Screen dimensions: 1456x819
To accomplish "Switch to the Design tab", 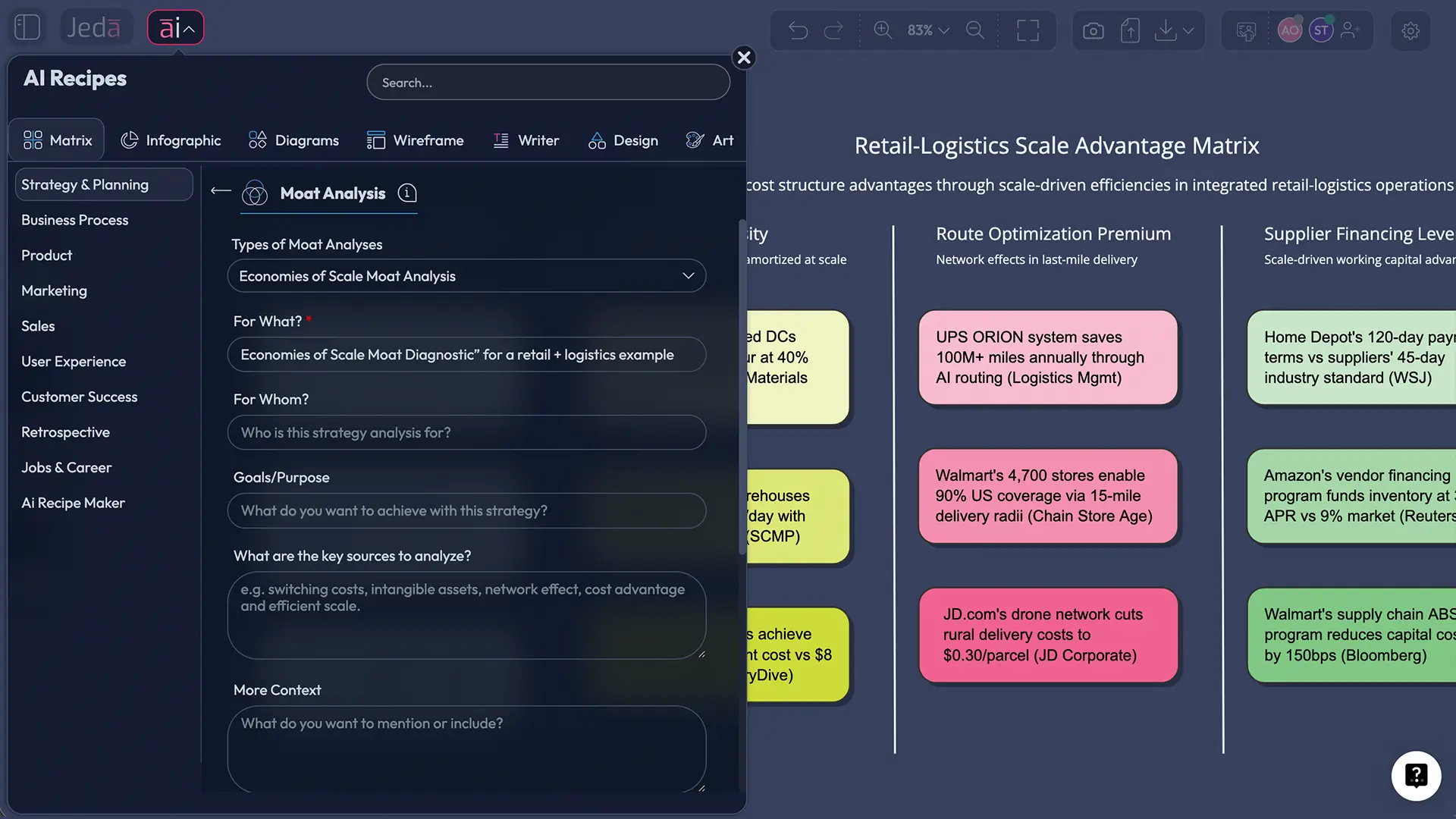I will point(623,140).
